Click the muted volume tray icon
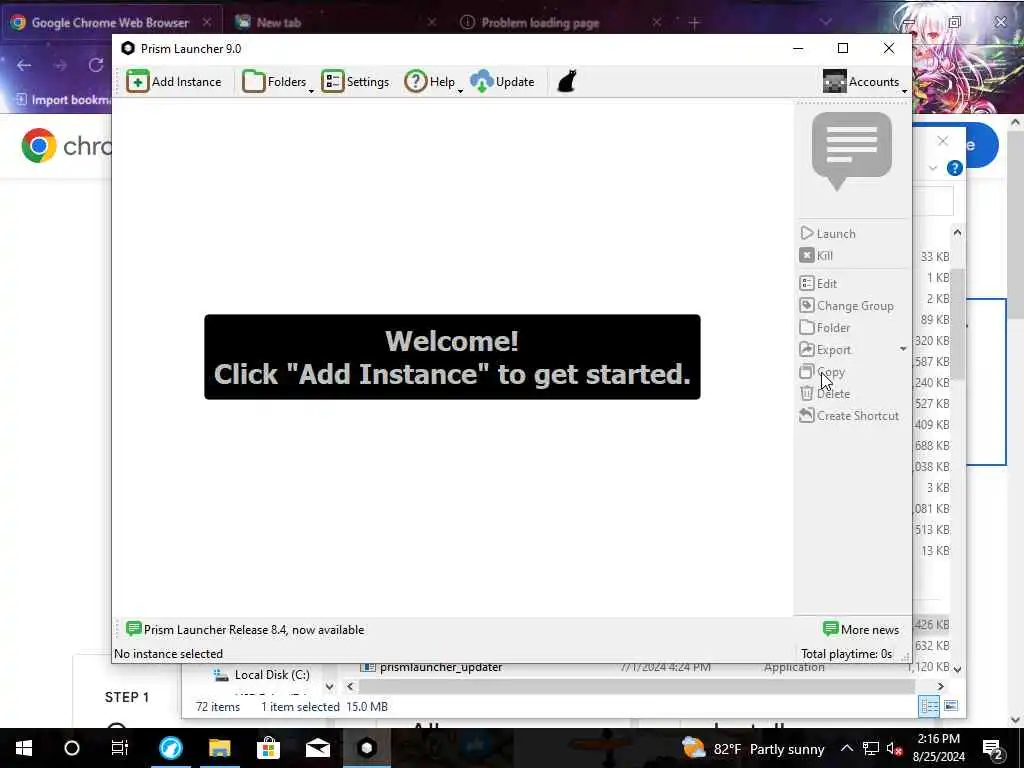The height and width of the screenshot is (768, 1024). (893, 748)
